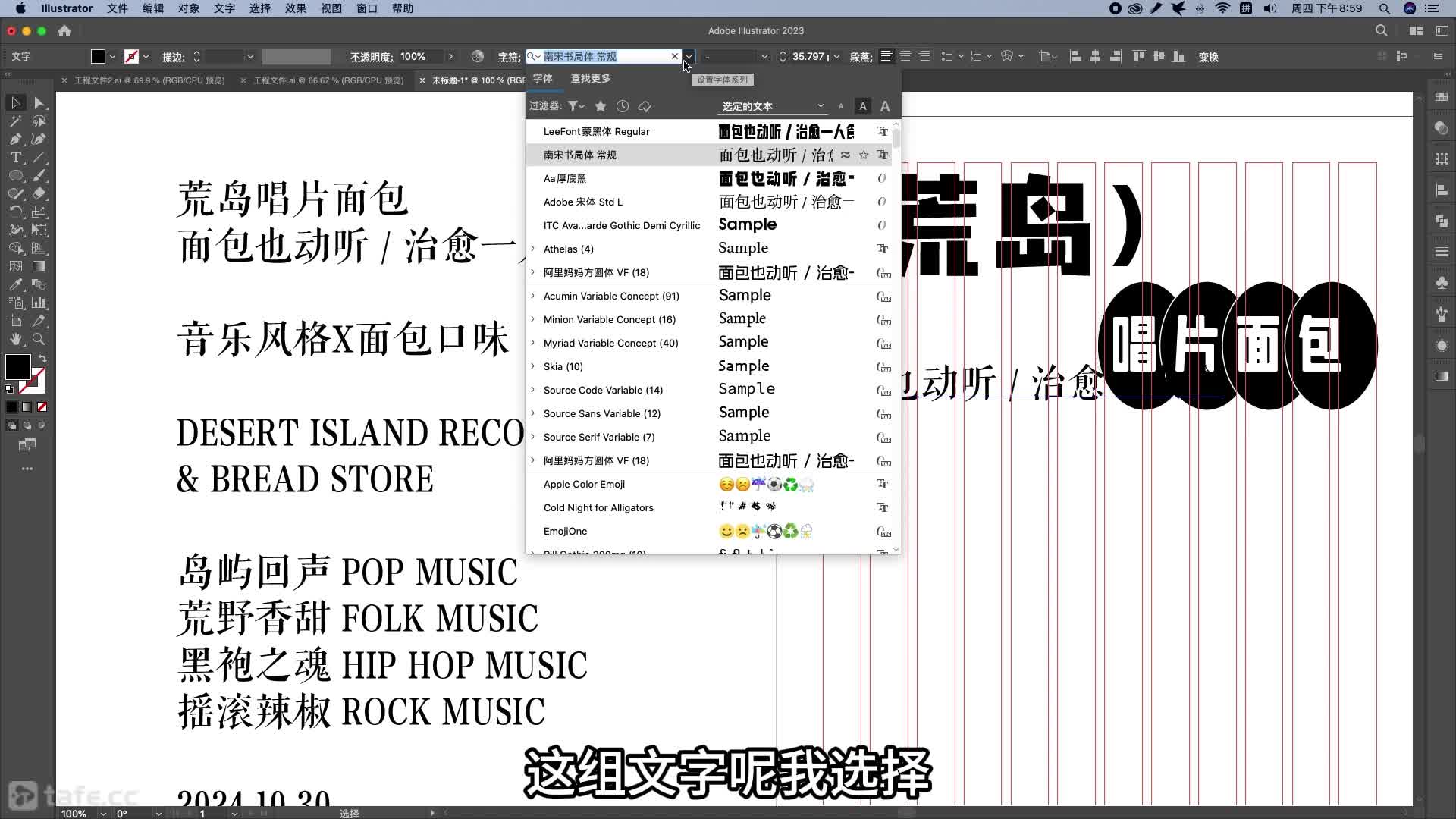
Task: Click the Home icon in title bar
Action: point(64,31)
